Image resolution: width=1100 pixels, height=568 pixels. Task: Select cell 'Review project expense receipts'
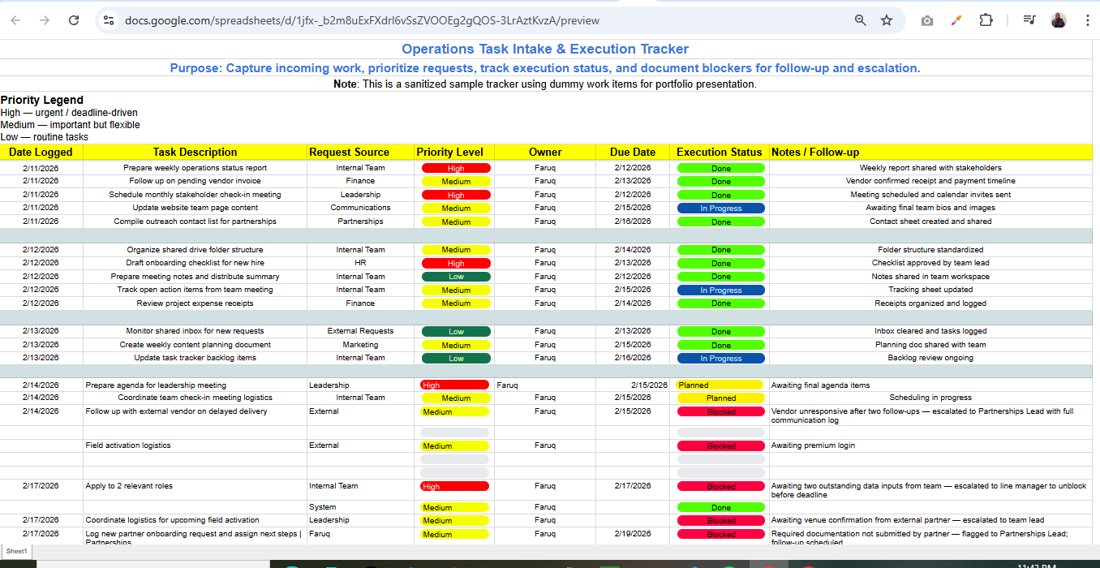(x=195, y=304)
